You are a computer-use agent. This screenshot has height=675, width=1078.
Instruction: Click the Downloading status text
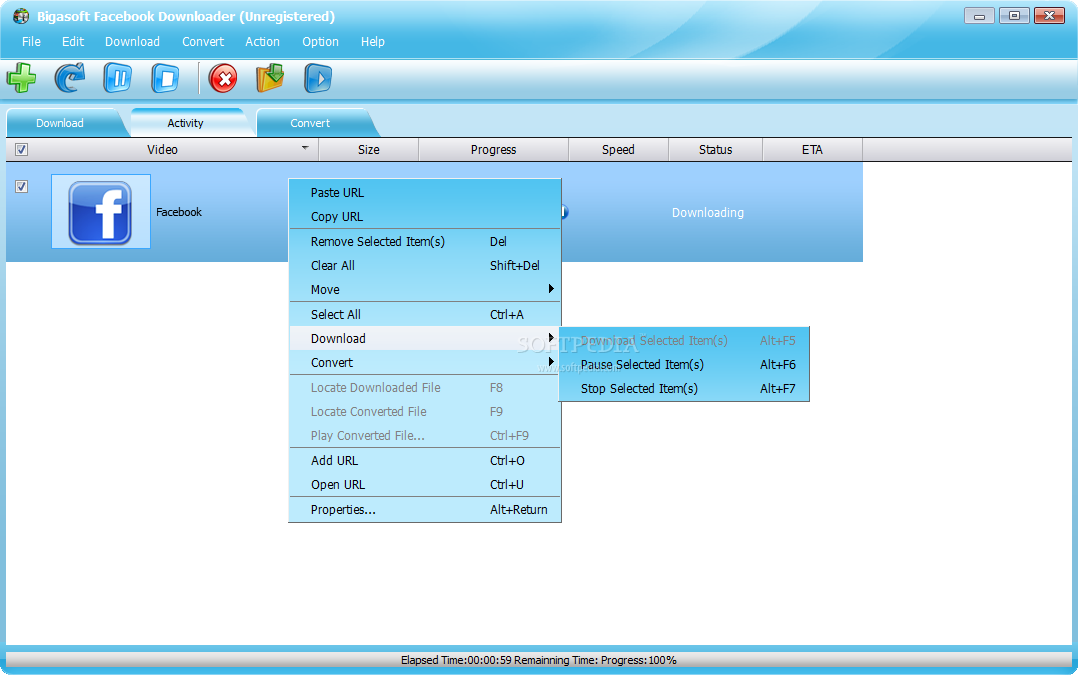[707, 212]
